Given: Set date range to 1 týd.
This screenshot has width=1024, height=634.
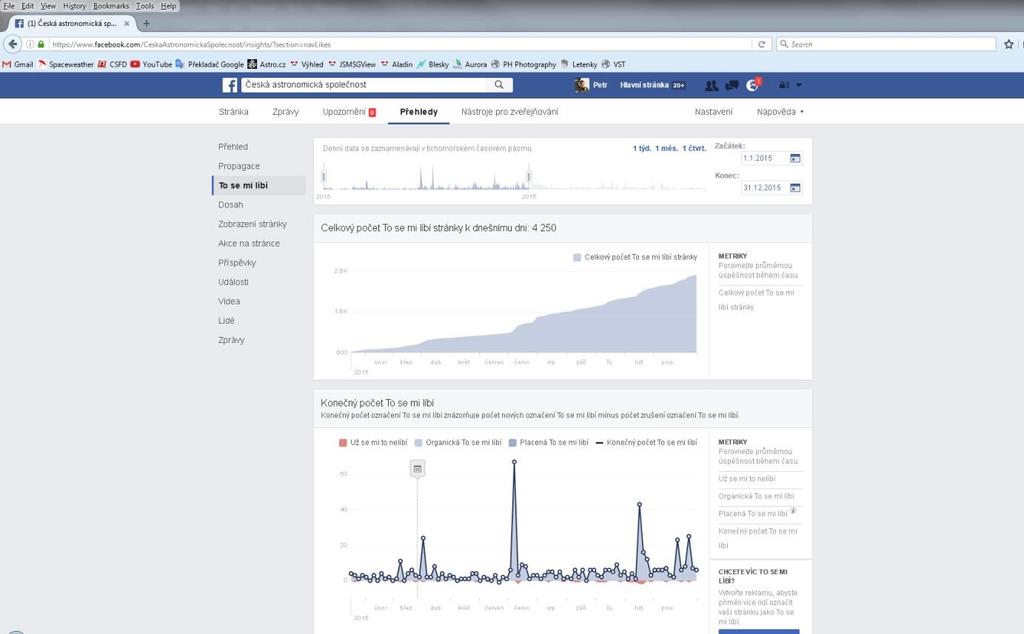Looking at the screenshot, I should [x=642, y=148].
